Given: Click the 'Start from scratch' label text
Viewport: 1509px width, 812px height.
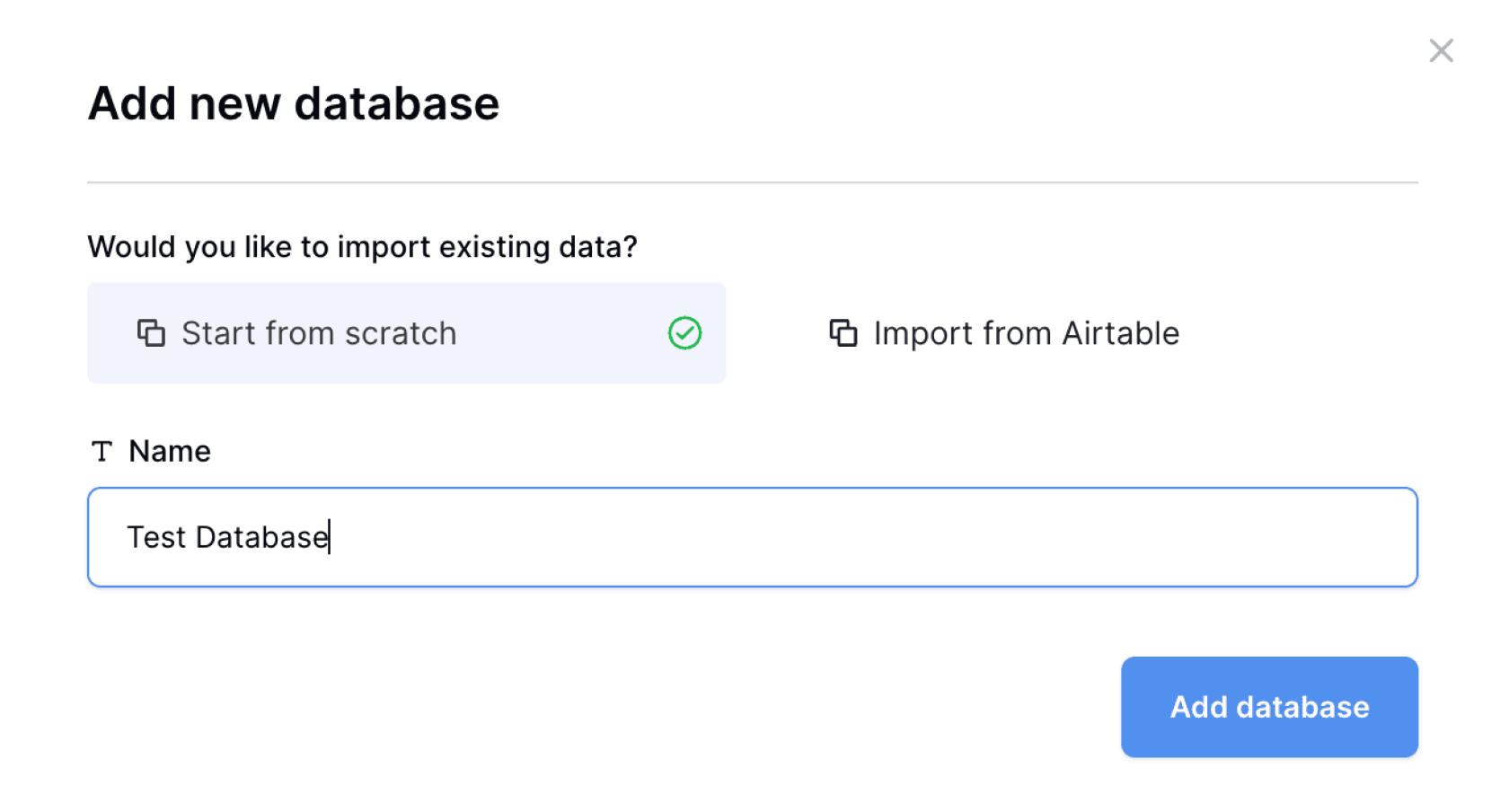Looking at the screenshot, I should [x=319, y=333].
